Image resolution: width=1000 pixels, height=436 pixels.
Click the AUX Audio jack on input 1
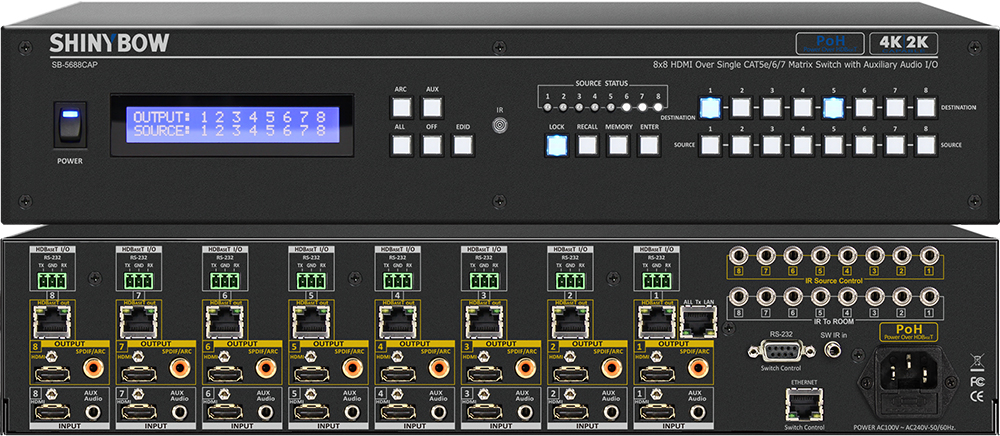(x=698, y=412)
